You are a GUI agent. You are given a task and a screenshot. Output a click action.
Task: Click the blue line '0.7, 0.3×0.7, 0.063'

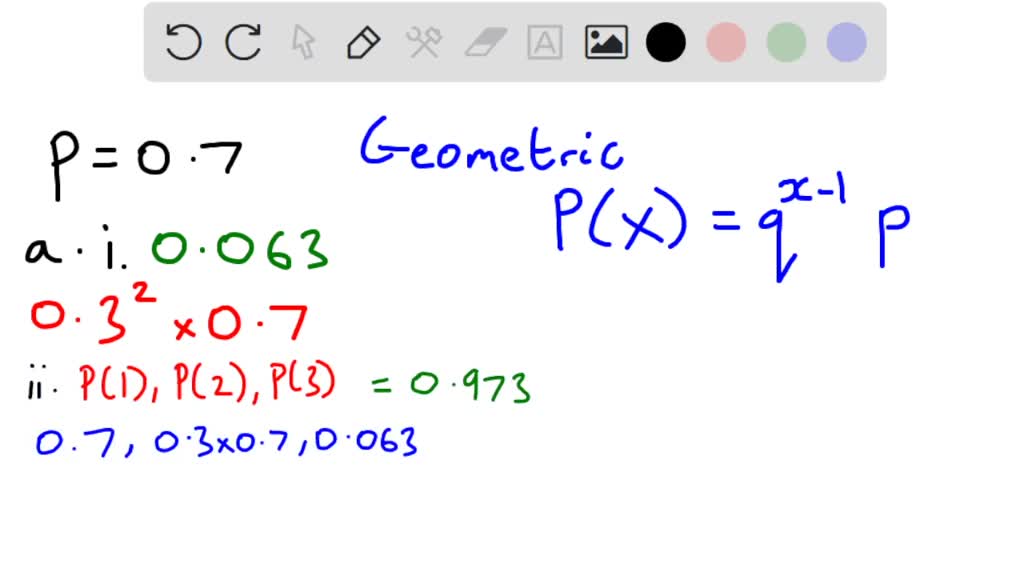(226, 442)
